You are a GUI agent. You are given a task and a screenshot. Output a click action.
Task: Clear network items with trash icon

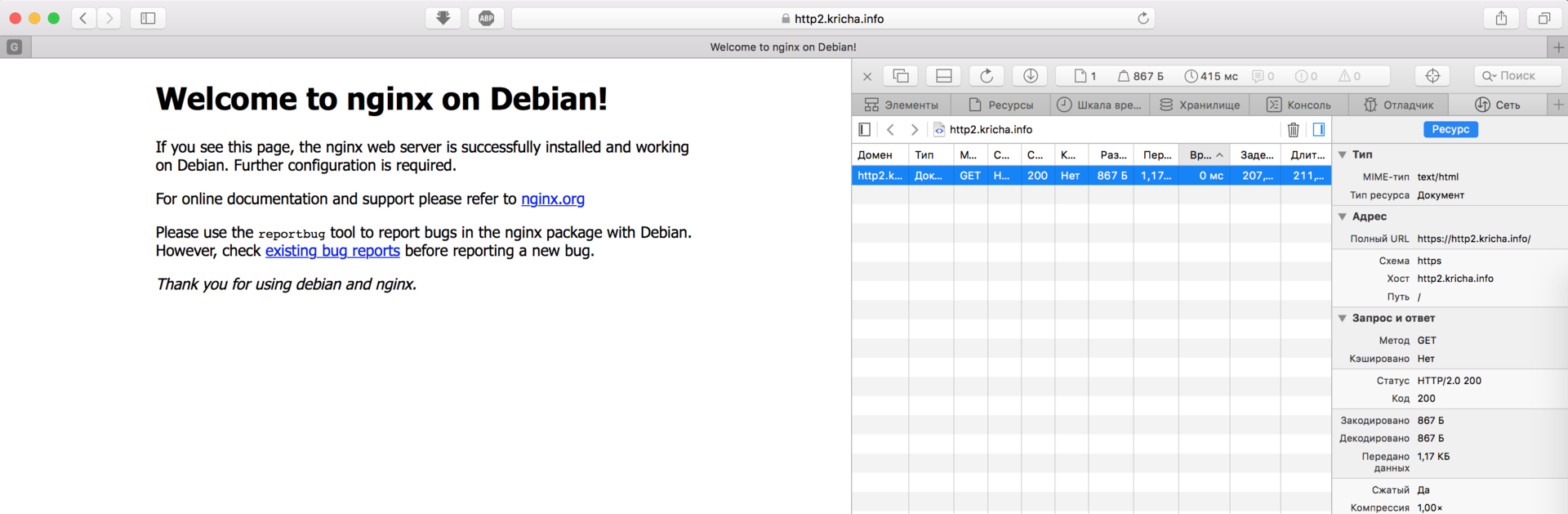[1294, 129]
